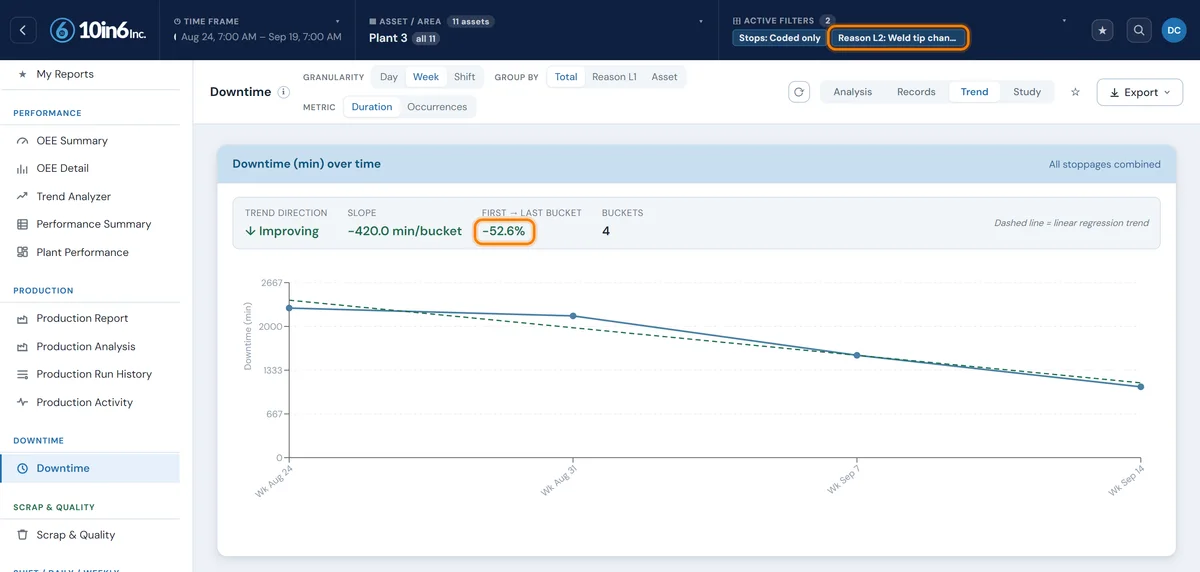Click the Trend Analyzer icon
The image size is (1200, 572).
coord(23,197)
